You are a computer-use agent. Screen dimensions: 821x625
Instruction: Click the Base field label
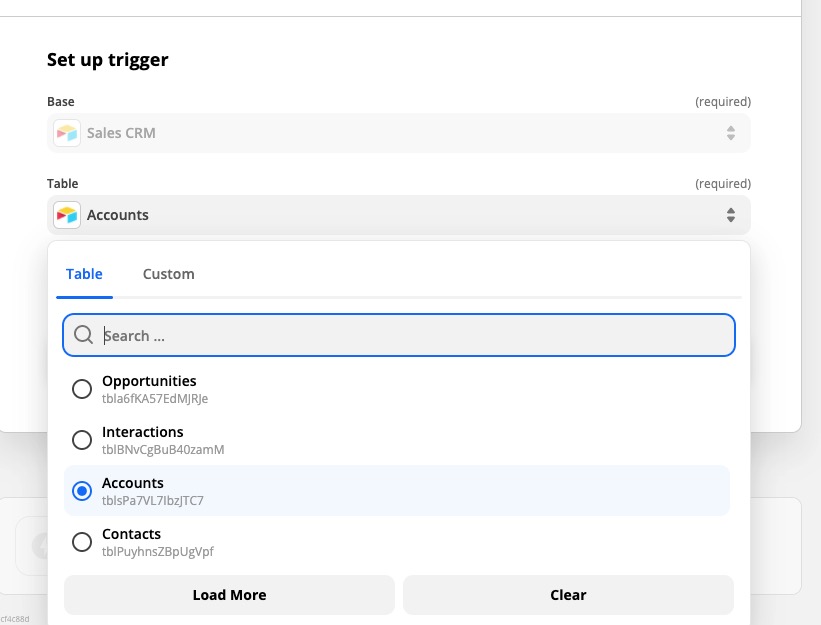(x=61, y=102)
